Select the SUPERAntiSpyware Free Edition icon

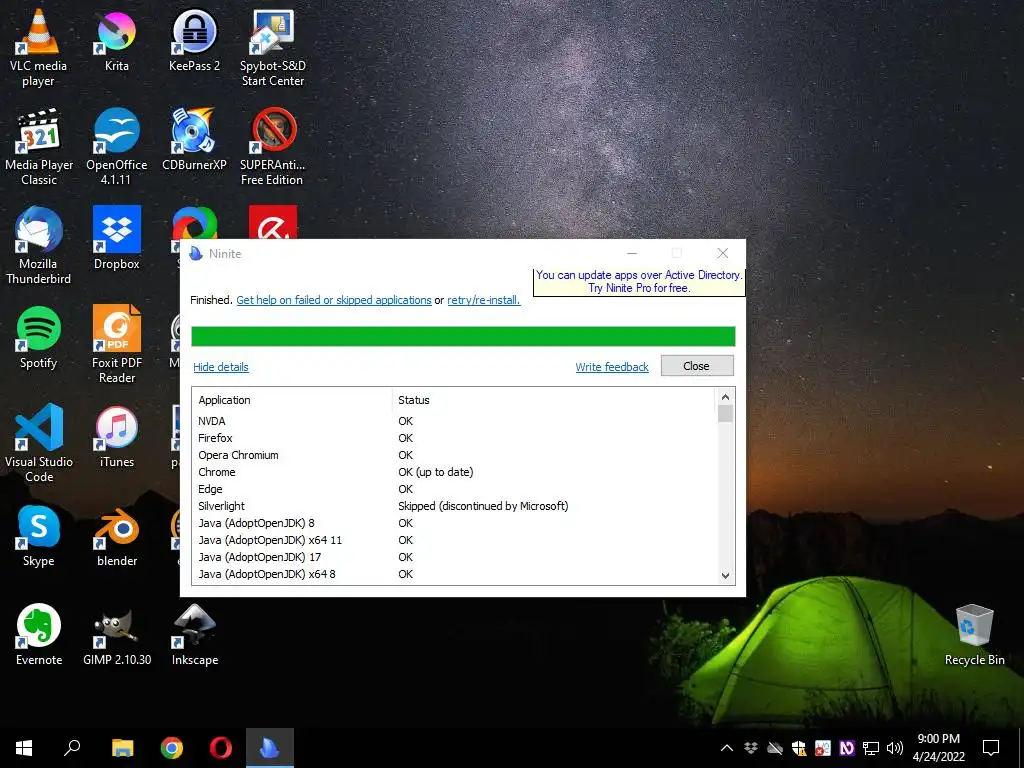coord(273,148)
